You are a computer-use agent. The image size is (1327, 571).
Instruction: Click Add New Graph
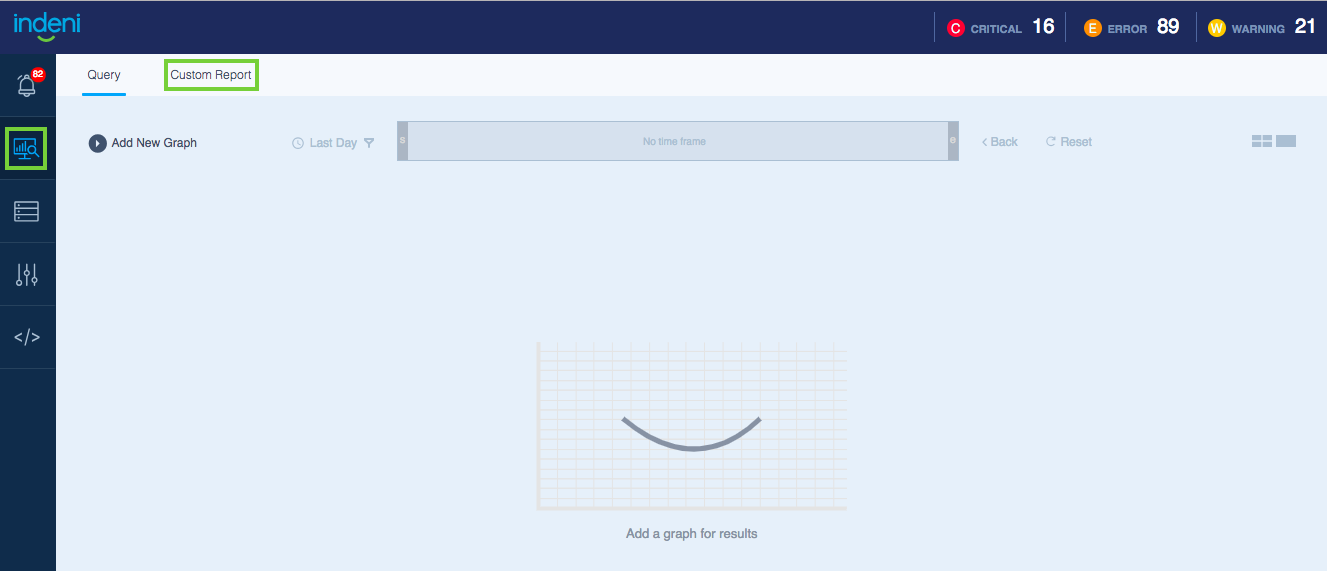[143, 143]
